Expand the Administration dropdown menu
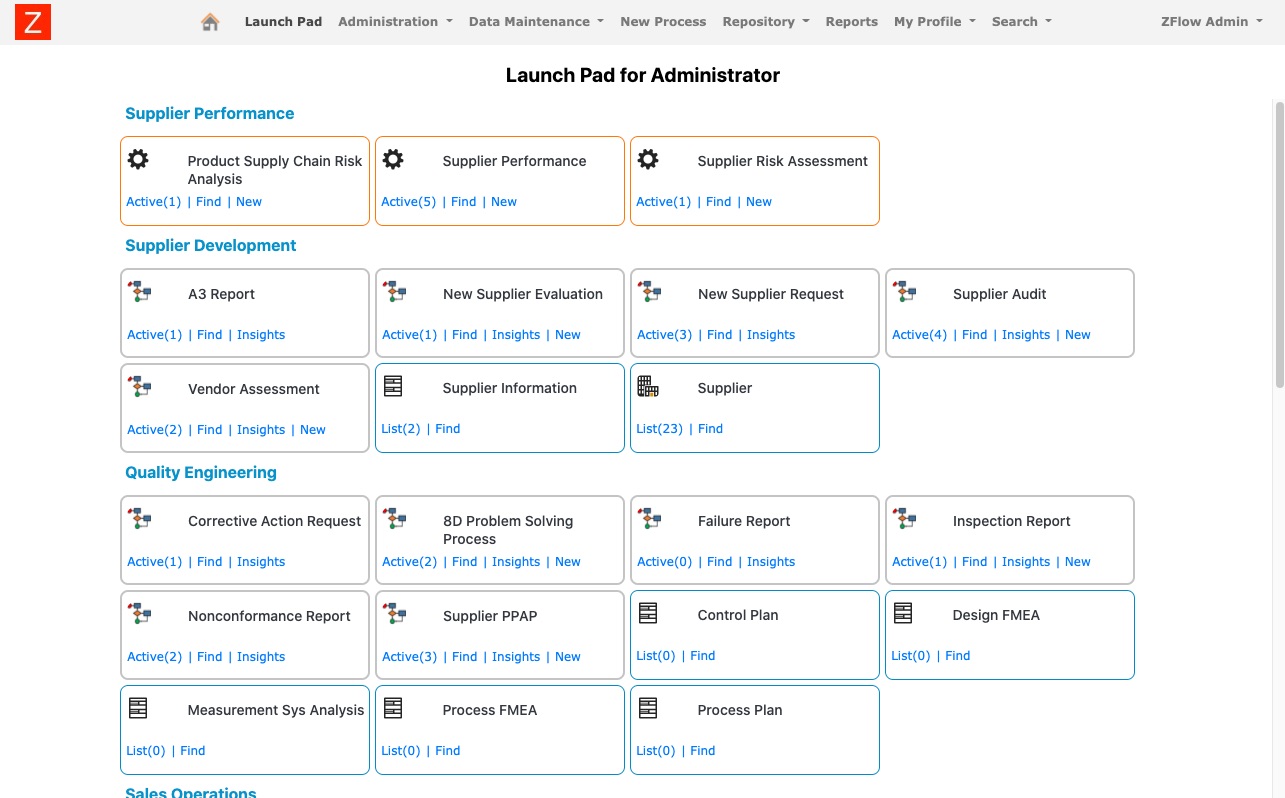 (395, 22)
